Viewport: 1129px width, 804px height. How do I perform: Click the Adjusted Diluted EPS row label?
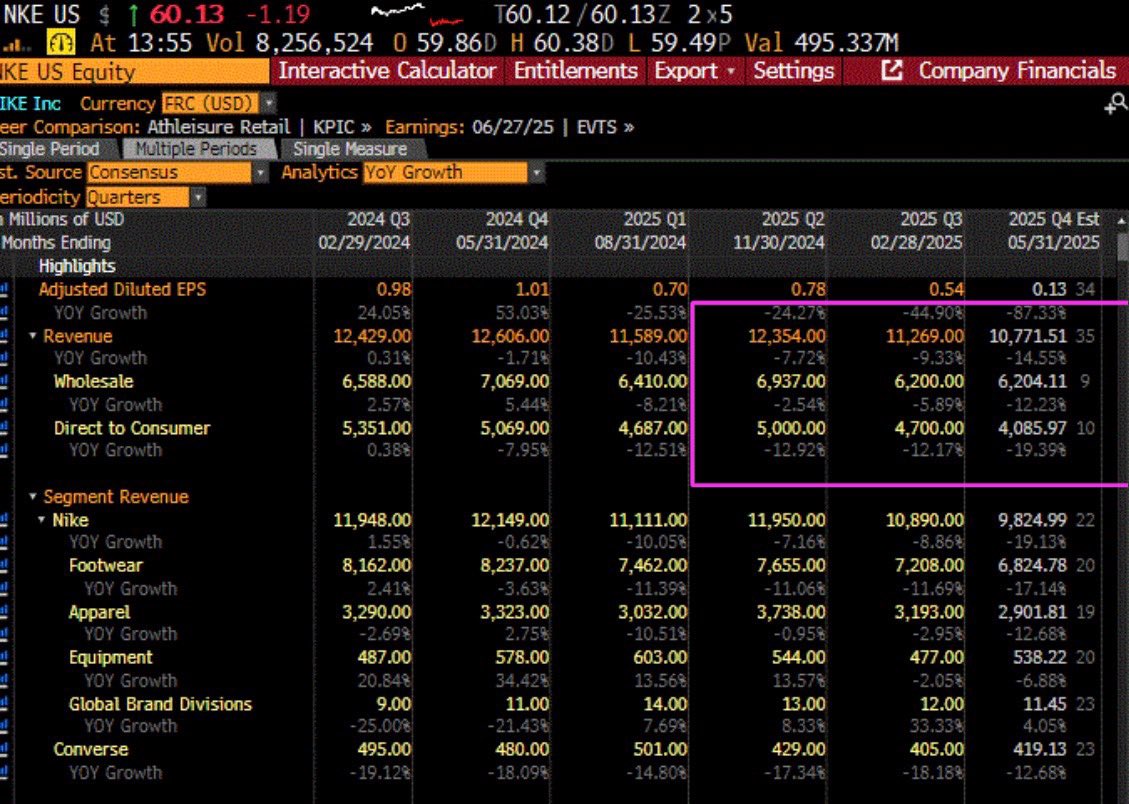(x=122, y=289)
